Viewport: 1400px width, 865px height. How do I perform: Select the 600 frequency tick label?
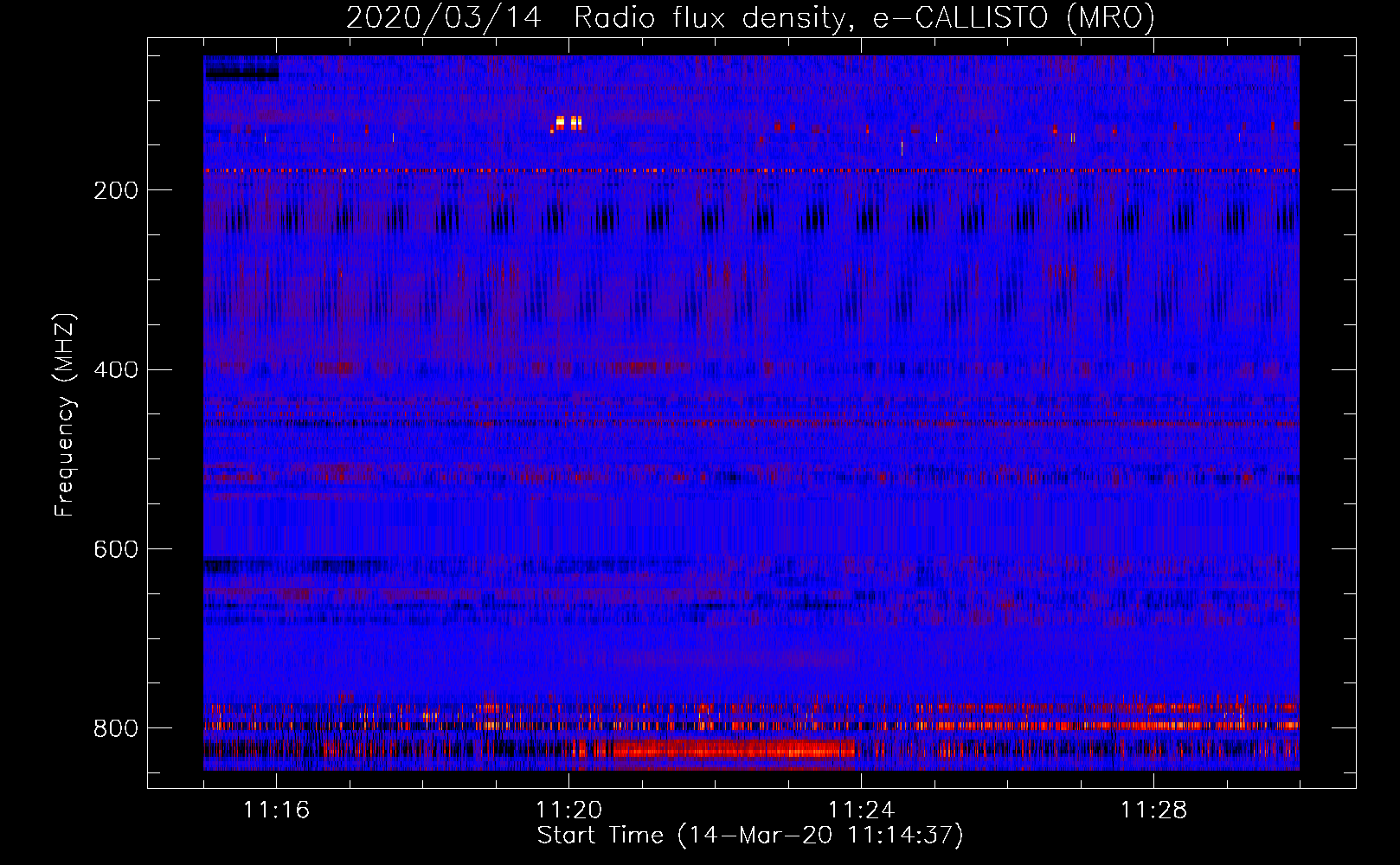coord(115,549)
